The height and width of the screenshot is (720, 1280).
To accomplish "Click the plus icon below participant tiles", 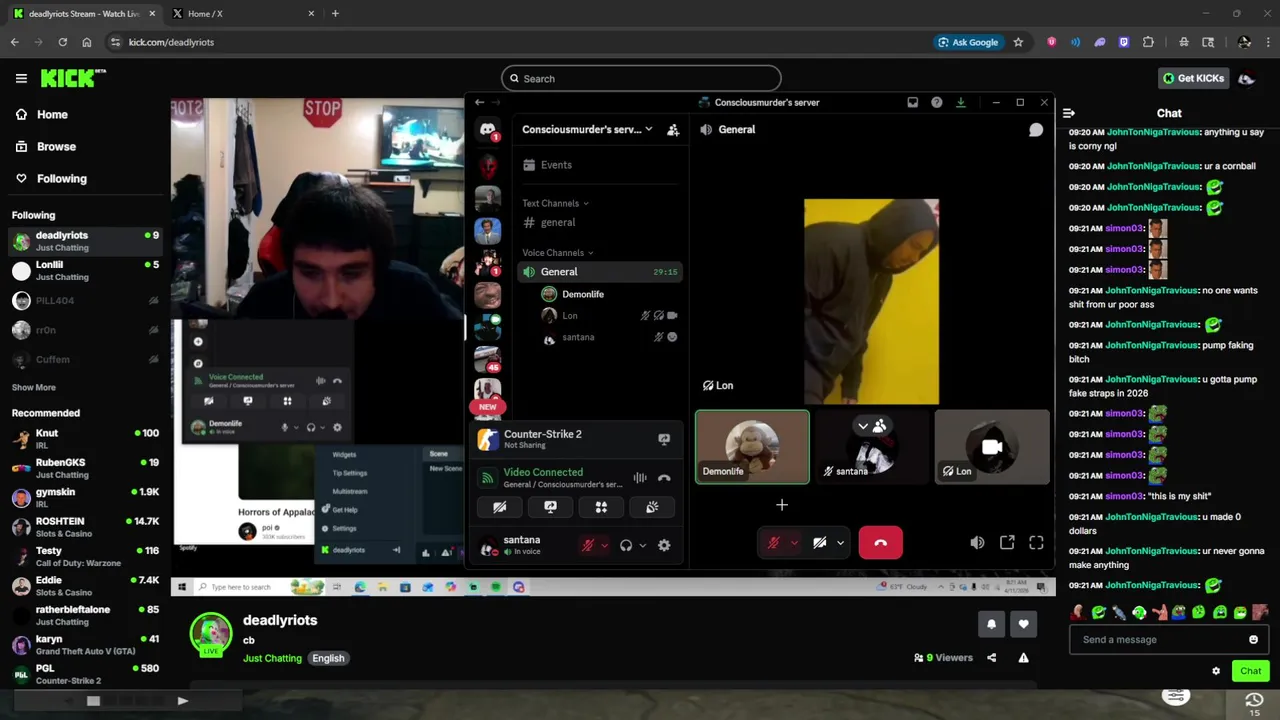I will tap(782, 505).
